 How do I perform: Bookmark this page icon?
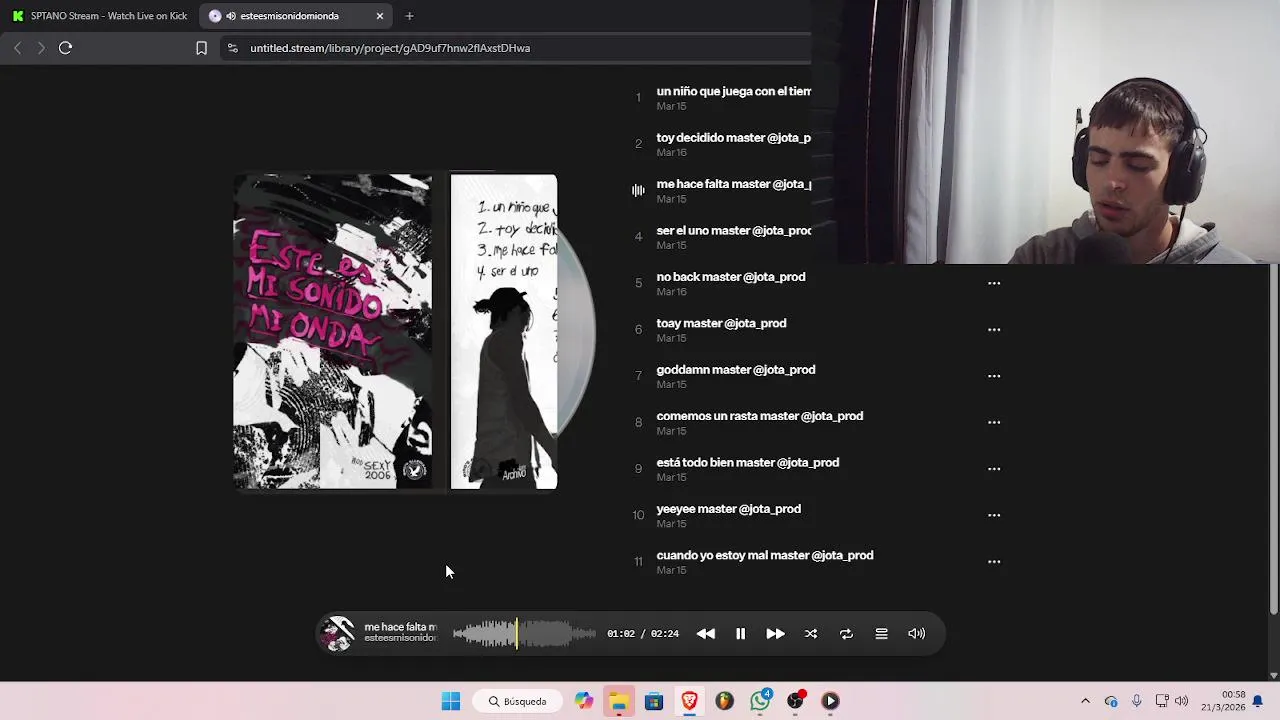pos(201,48)
